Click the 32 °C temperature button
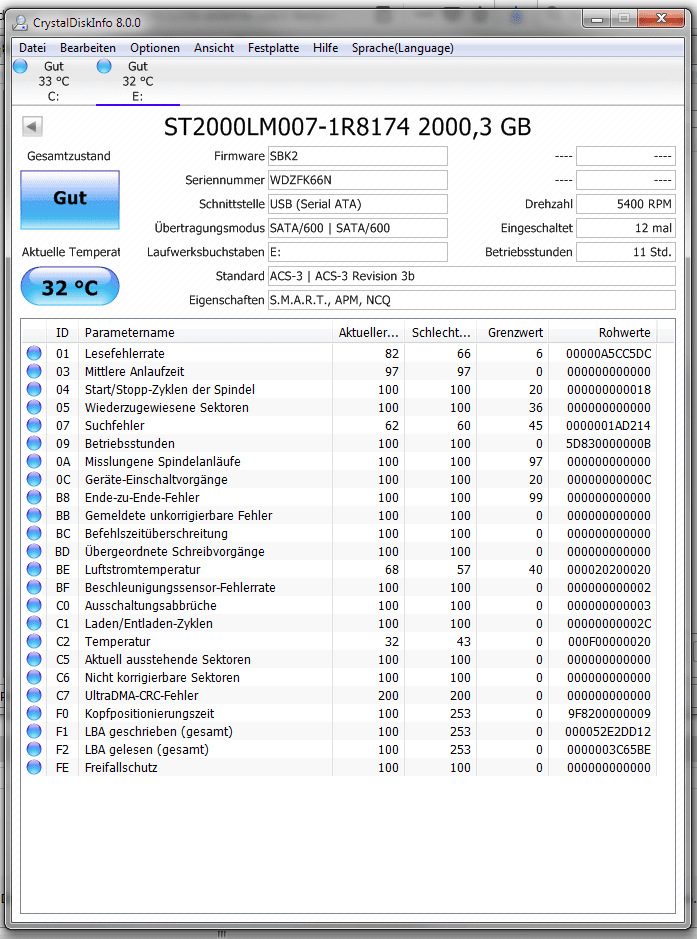This screenshot has height=939, width=697. [x=70, y=287]
